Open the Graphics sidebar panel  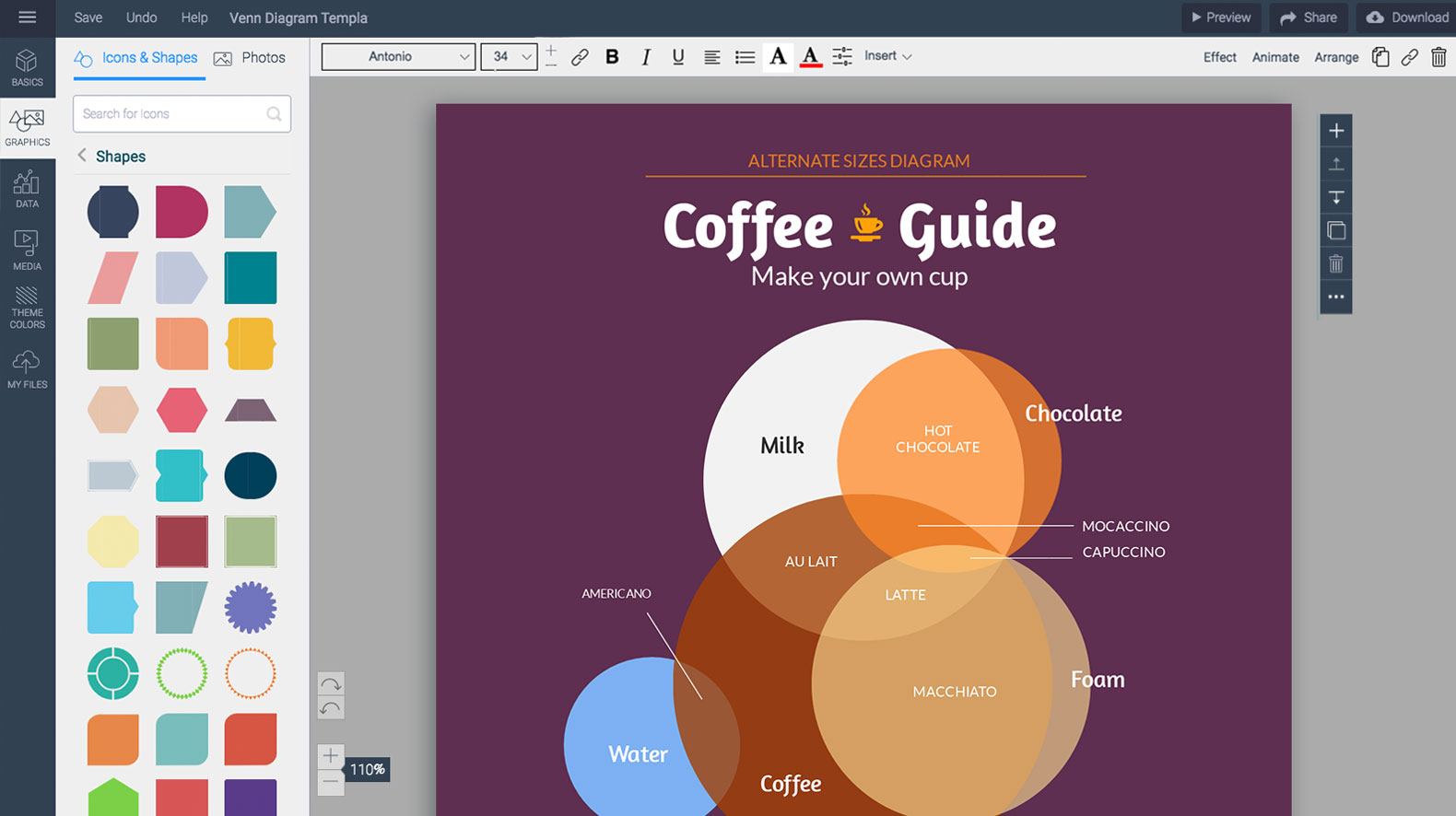point(27,127)
